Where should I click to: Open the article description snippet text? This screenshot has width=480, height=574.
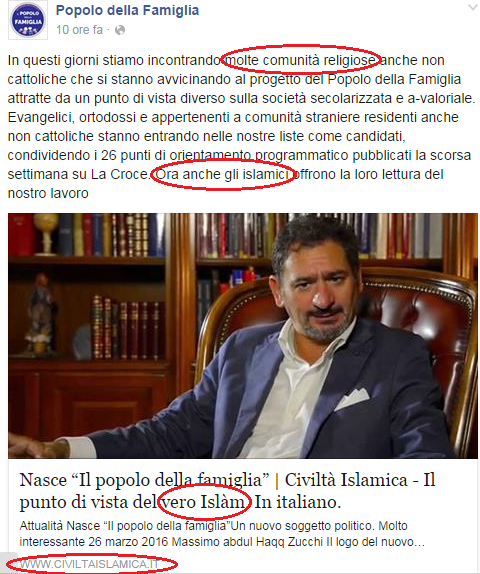(222, 534)
